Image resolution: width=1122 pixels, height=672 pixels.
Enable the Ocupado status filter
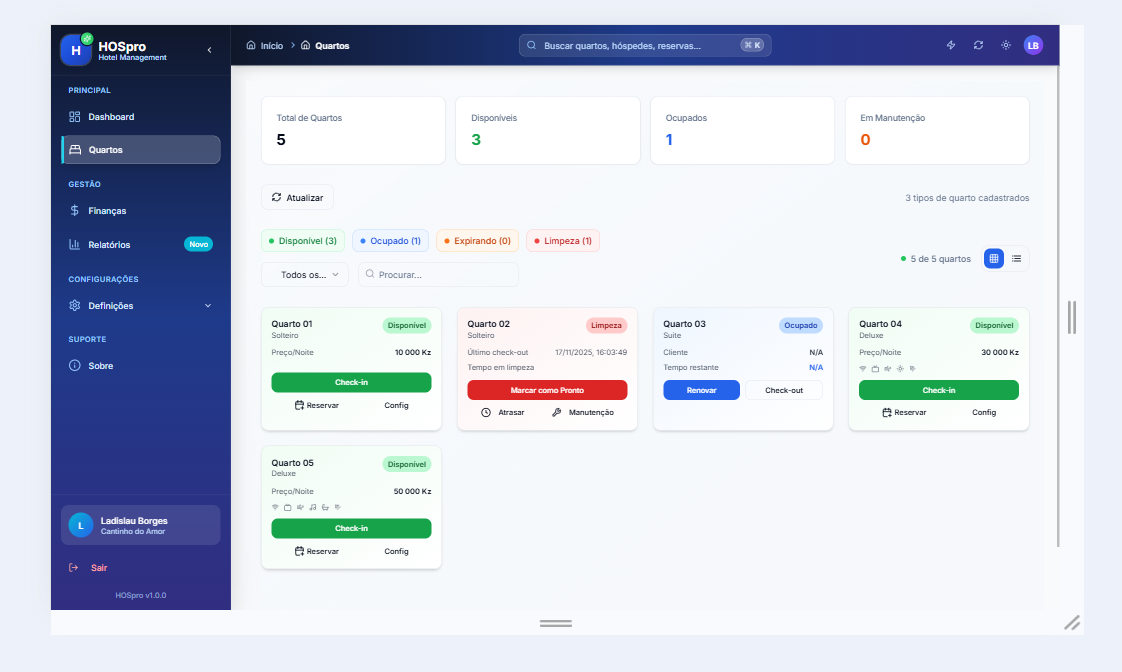[x=390, y=240]
